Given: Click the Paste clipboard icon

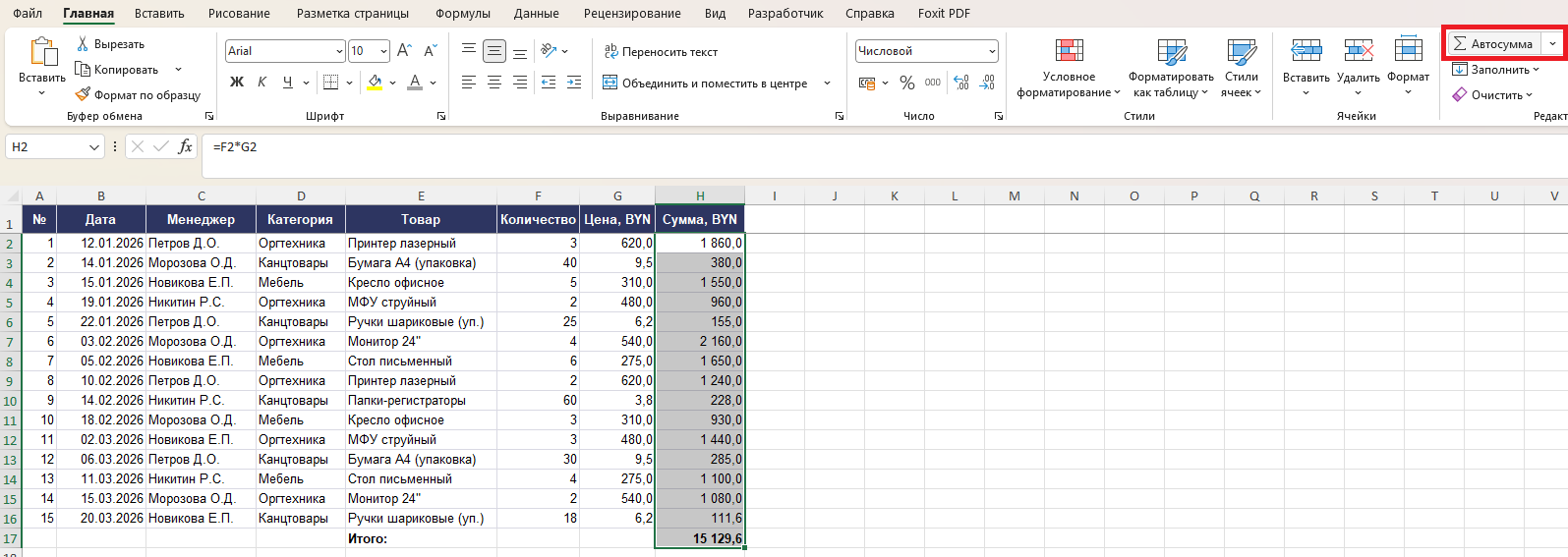Looking at the screenshot, I should click(42, 51).
